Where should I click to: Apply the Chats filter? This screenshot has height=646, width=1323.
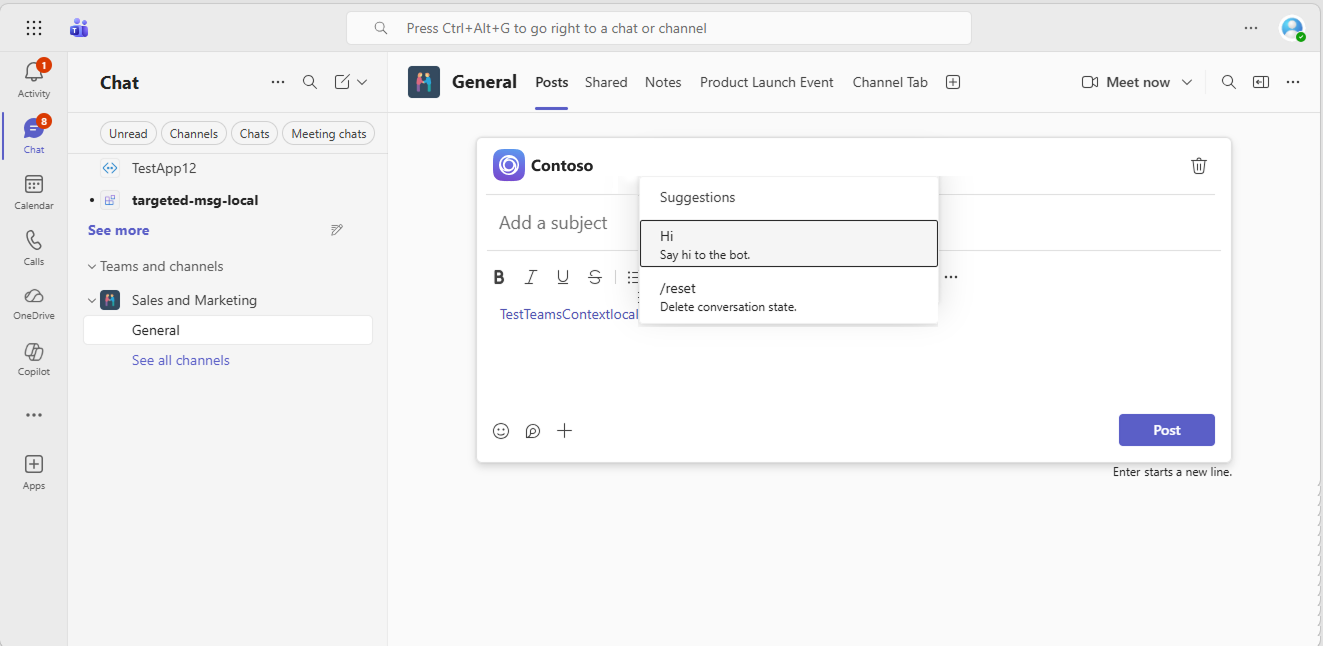[x=255, y=133]
